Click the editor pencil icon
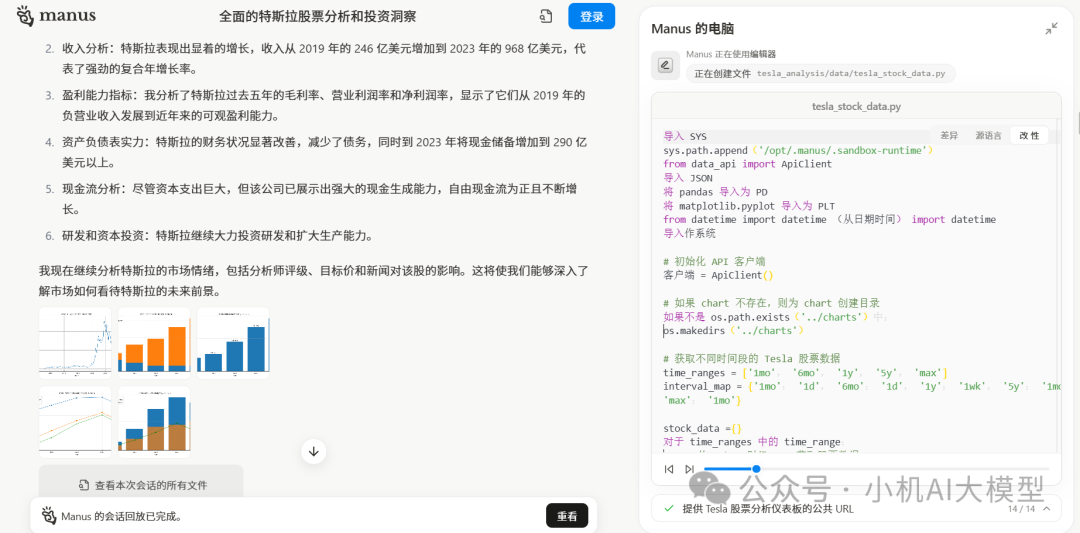 (x=665, y=65)
